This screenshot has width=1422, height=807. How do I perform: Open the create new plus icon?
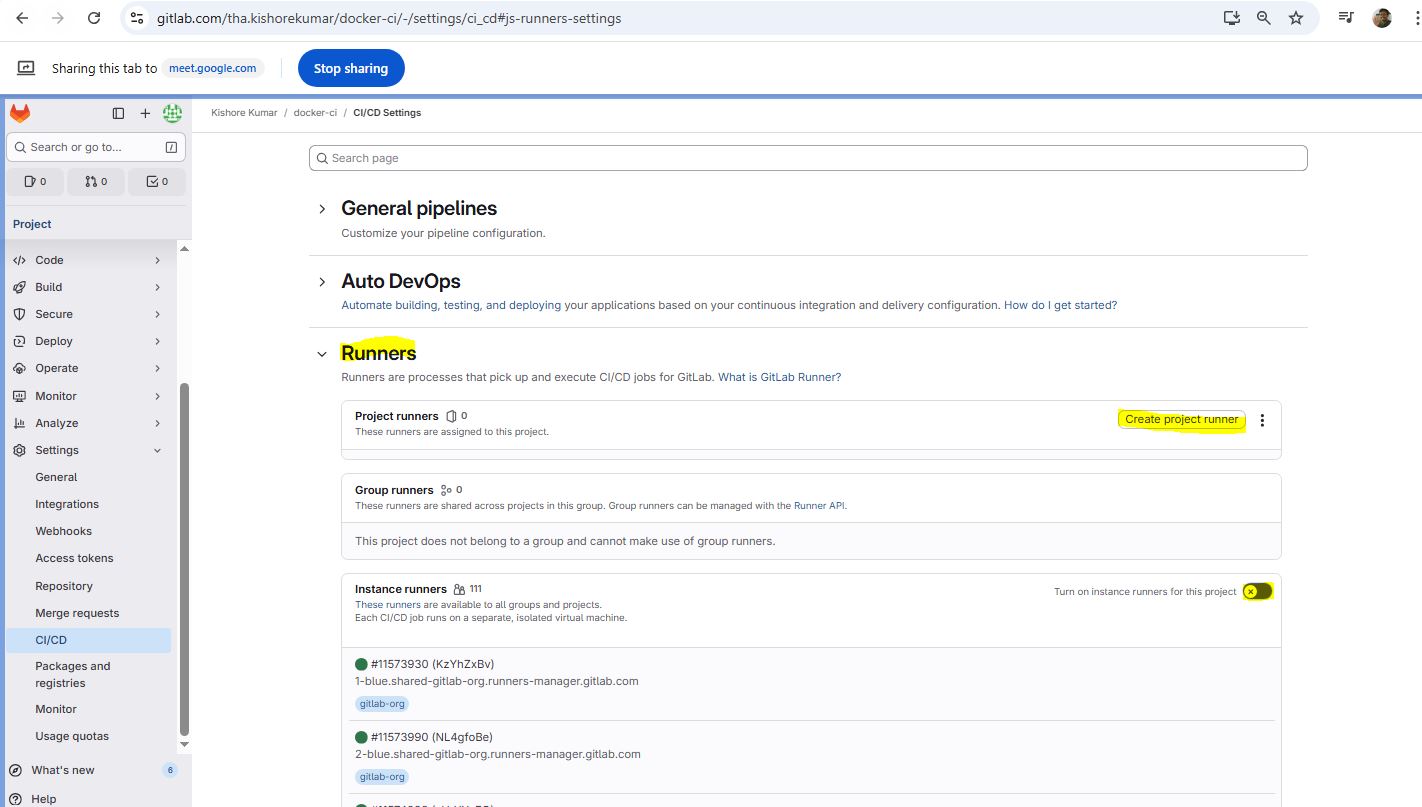pos(145,113)
